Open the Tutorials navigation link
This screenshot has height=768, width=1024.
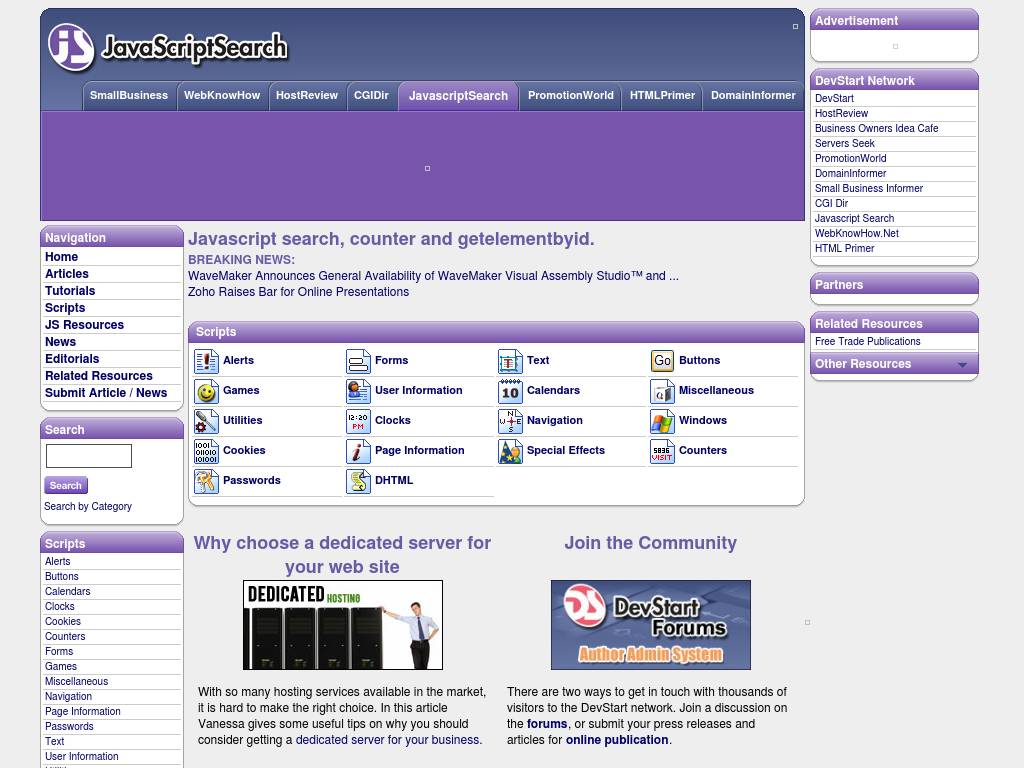[70, 291]
